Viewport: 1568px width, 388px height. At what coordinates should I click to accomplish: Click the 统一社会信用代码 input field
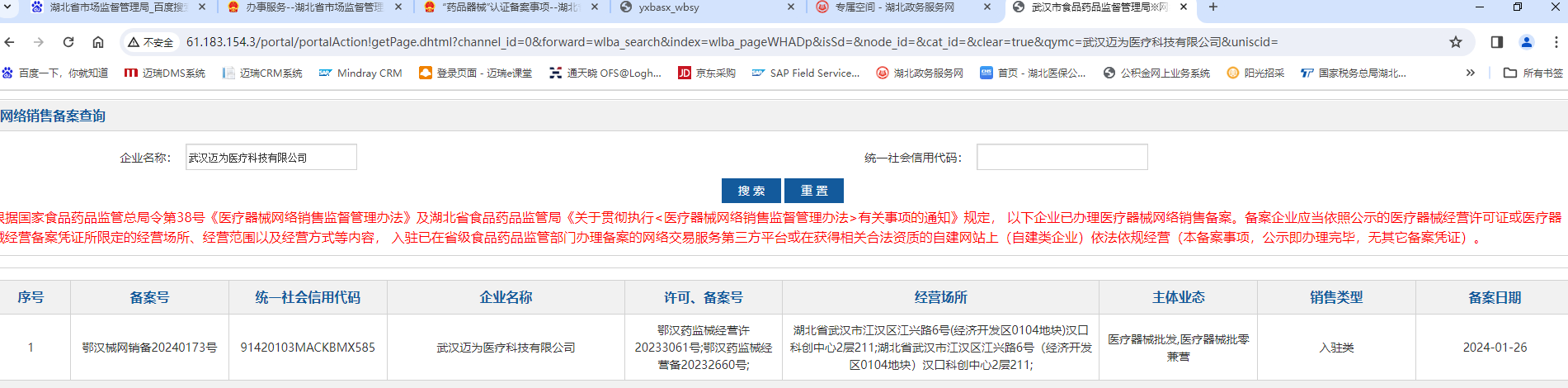1062,157
